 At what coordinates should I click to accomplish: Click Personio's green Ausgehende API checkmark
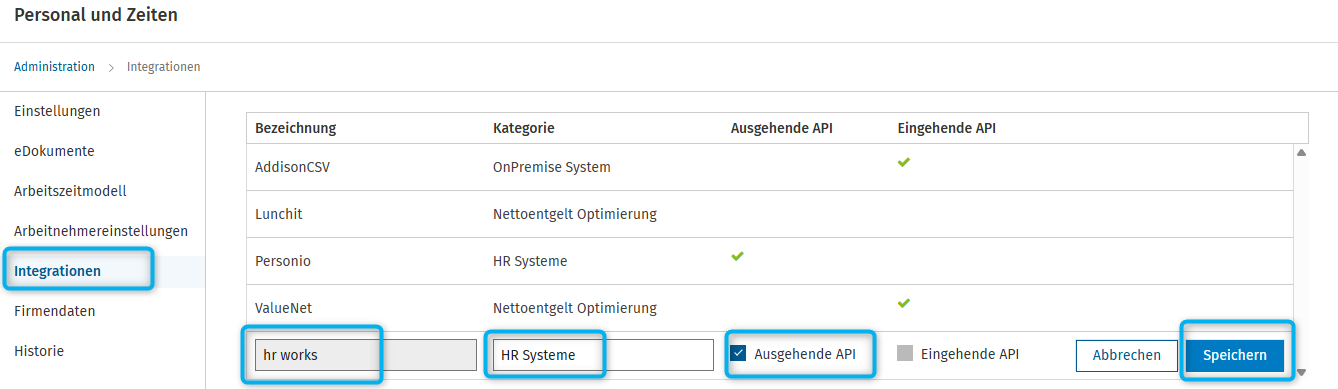738,256
